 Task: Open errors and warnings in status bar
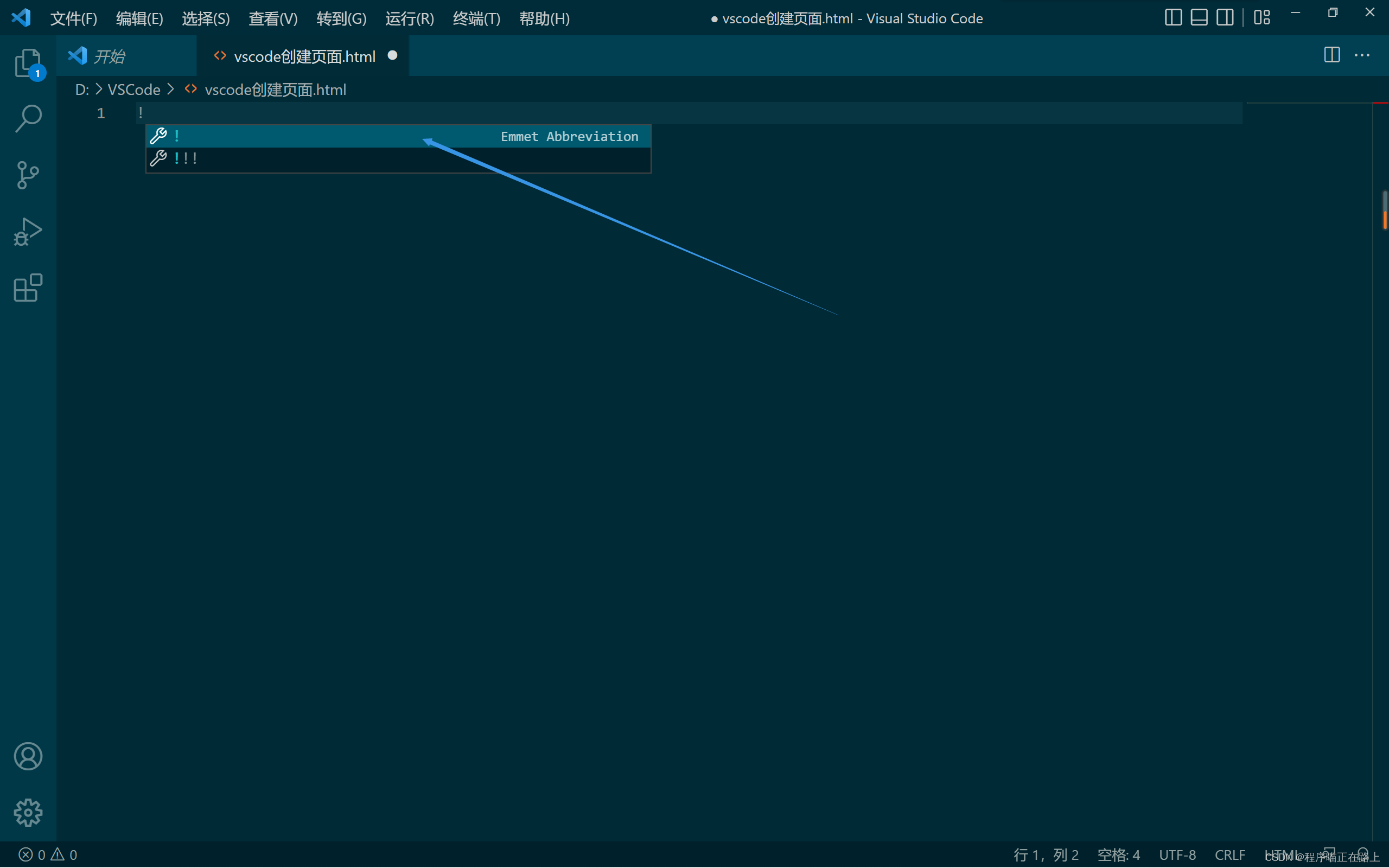click(x=48, y=854)
